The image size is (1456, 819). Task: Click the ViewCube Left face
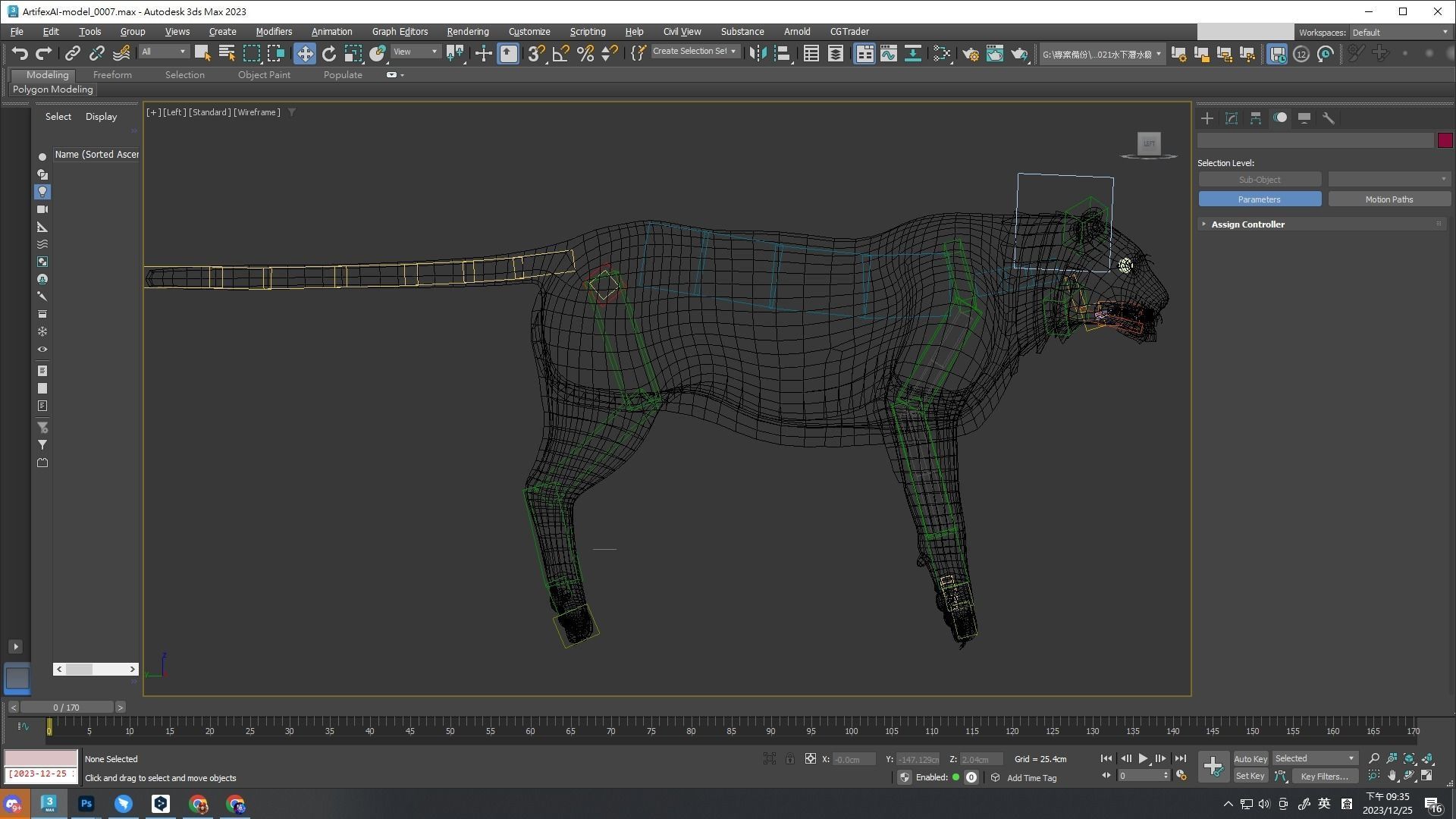click(1149, 143)
